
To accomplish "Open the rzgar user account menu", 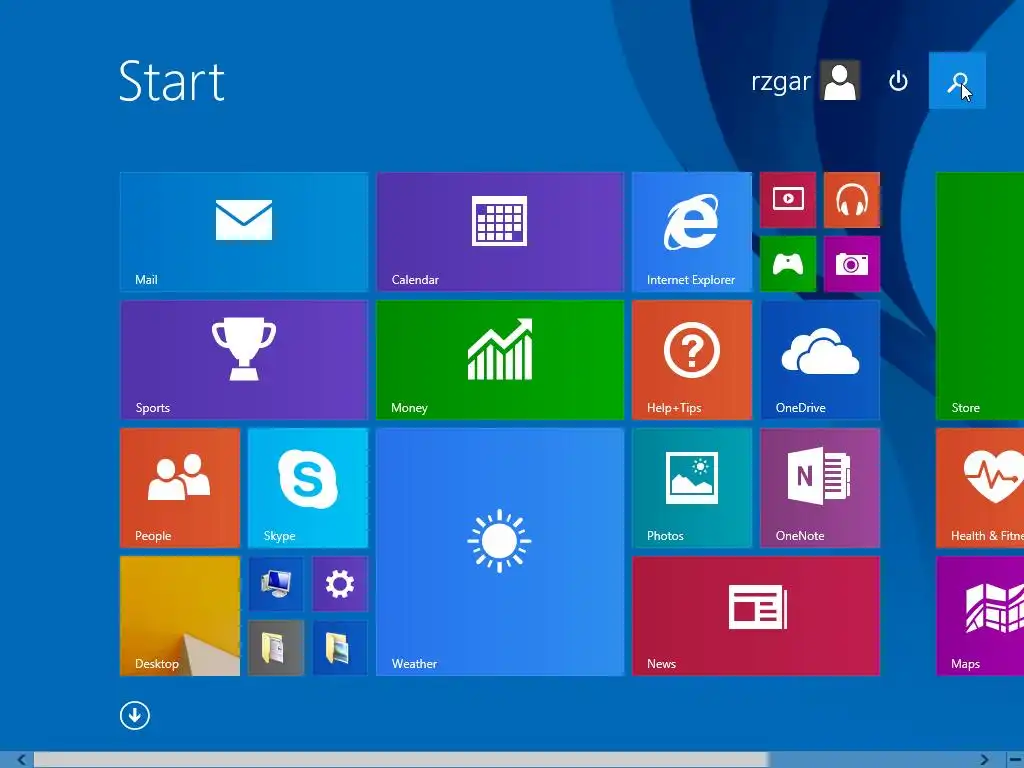I will coord(805,81).
